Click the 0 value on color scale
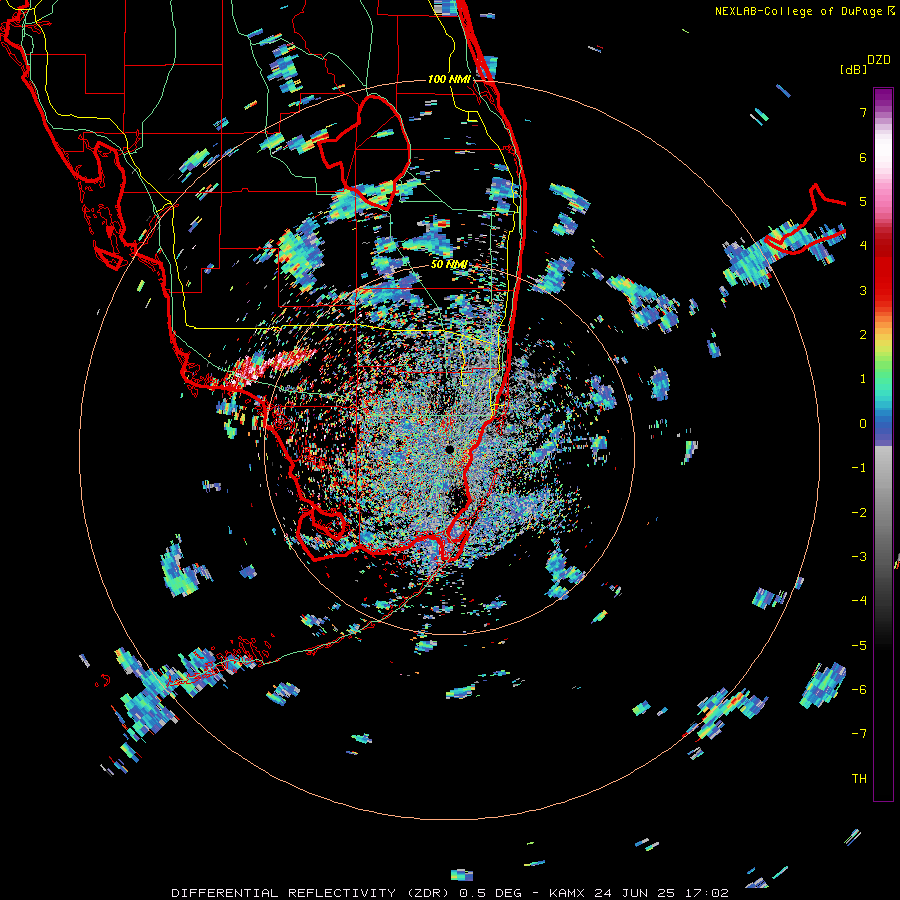Screen dimensions: 900x900 coord(863,424)
